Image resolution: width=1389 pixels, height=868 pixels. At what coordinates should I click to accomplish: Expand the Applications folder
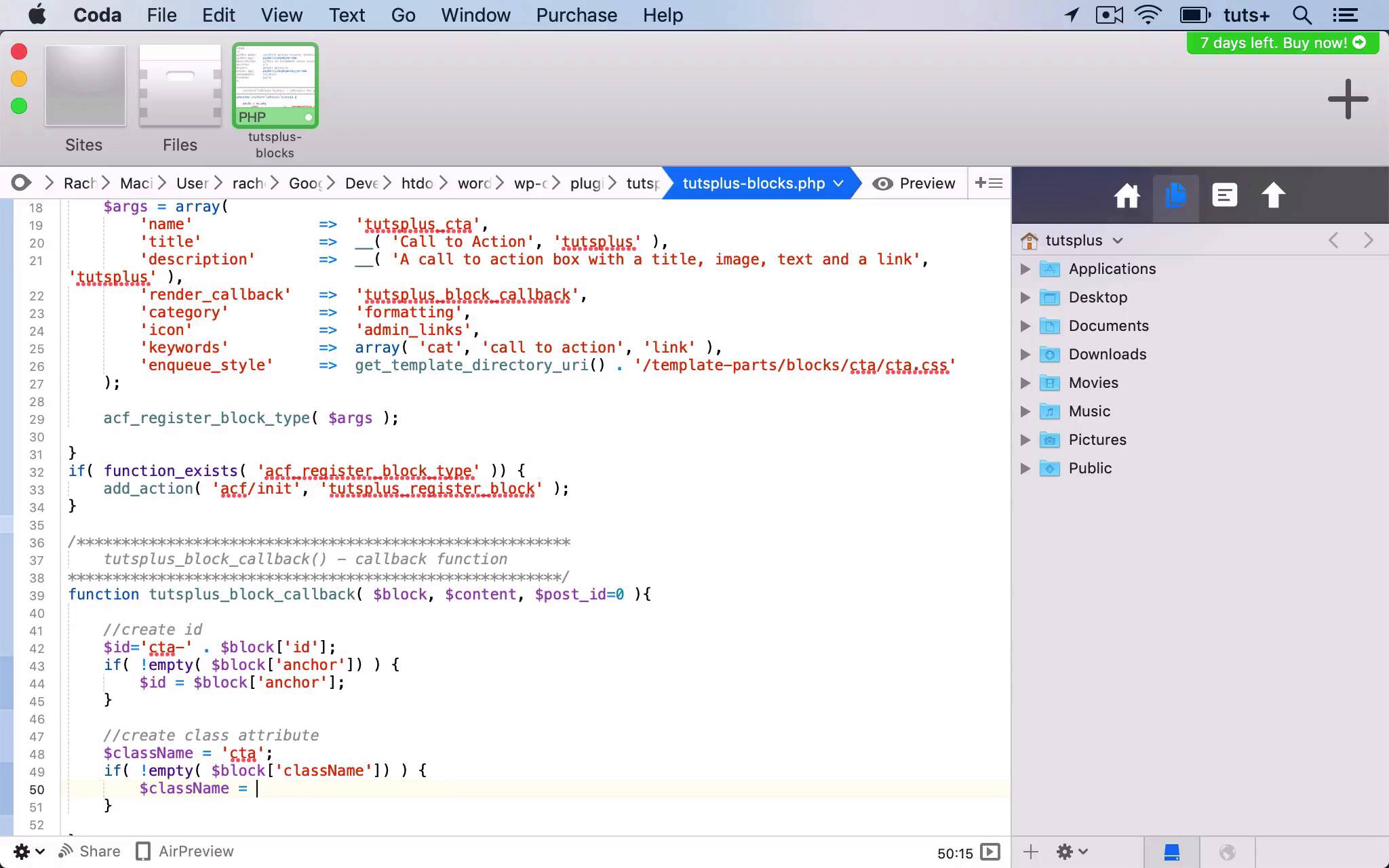pyautogui.click(x=1025, y=269)
